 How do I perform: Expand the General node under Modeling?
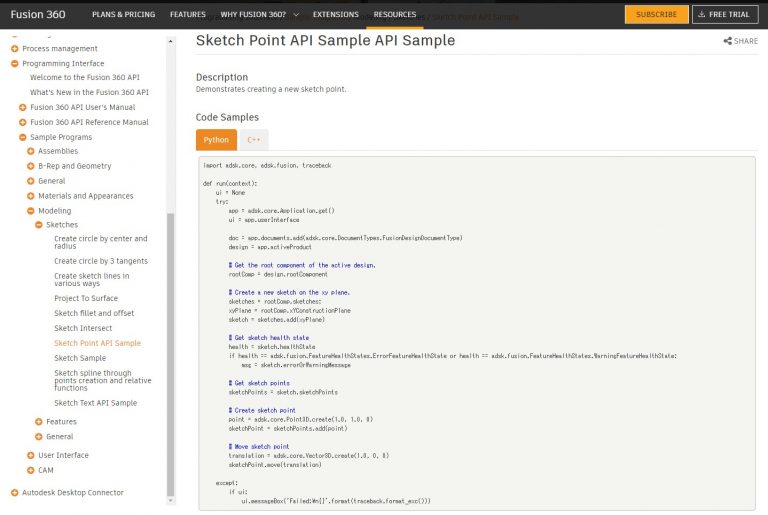(39, 437)
